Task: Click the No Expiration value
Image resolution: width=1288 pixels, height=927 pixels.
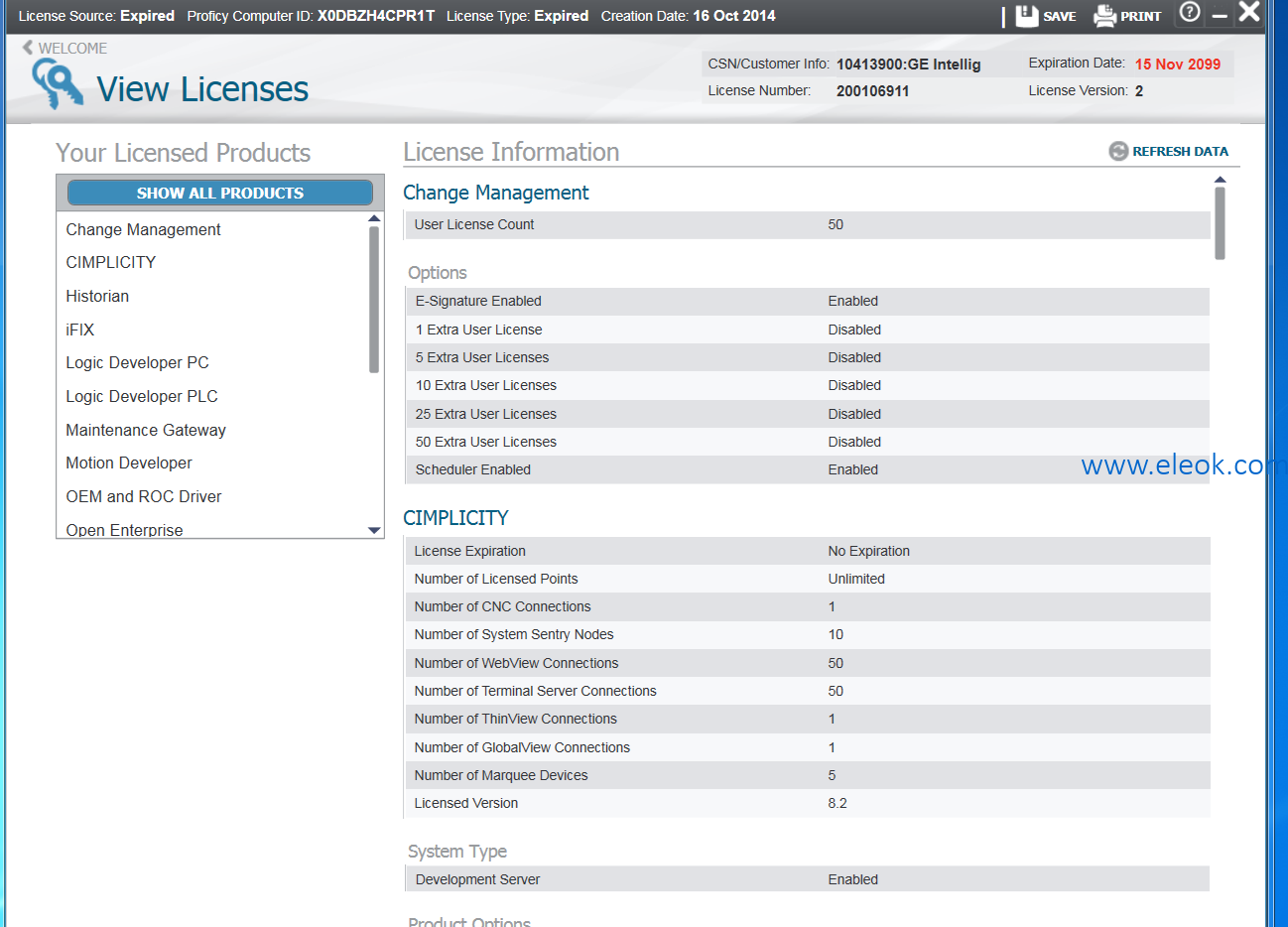Action: pyautogui.click(x=869, y=551)
